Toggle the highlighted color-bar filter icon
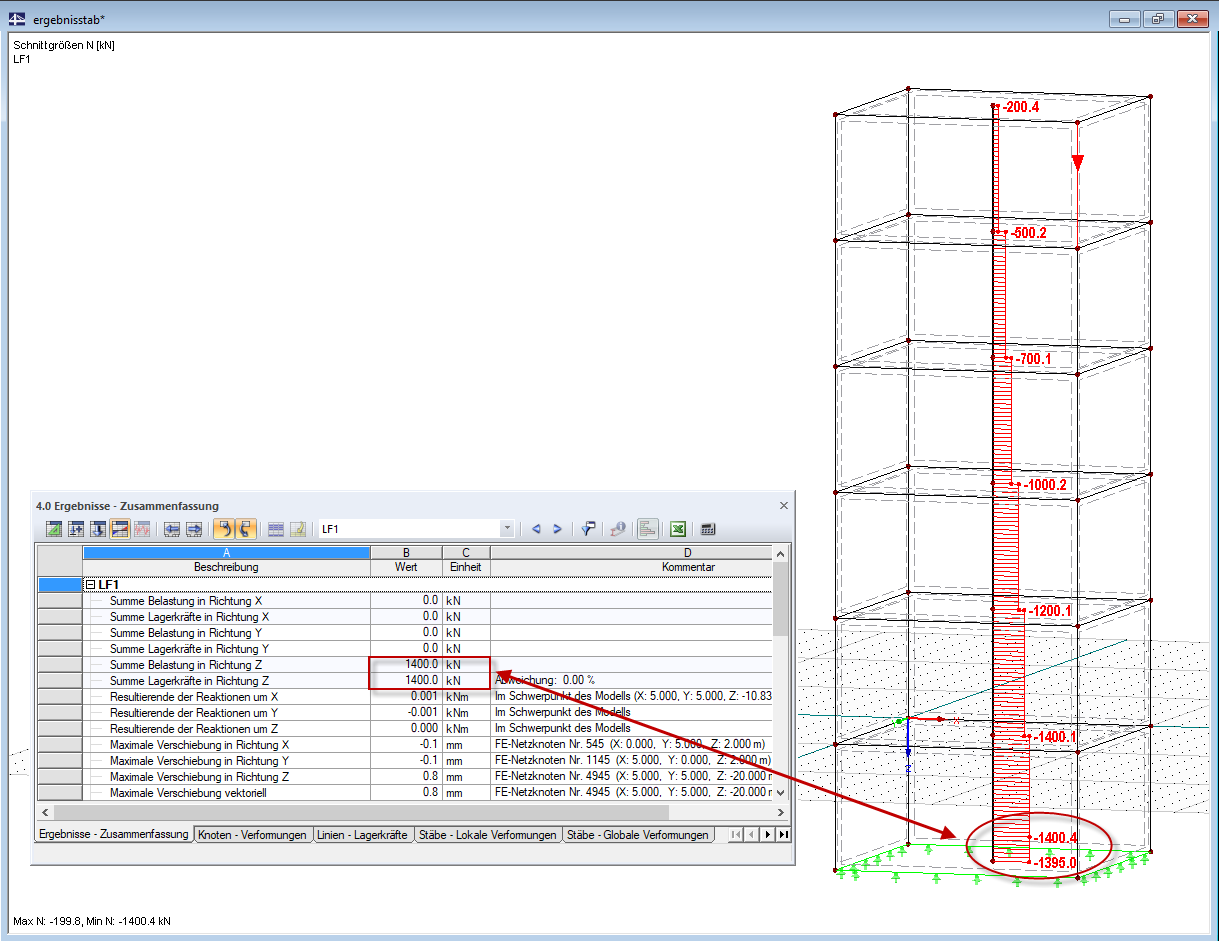1219x941 pixels. [x=120, y=529]
